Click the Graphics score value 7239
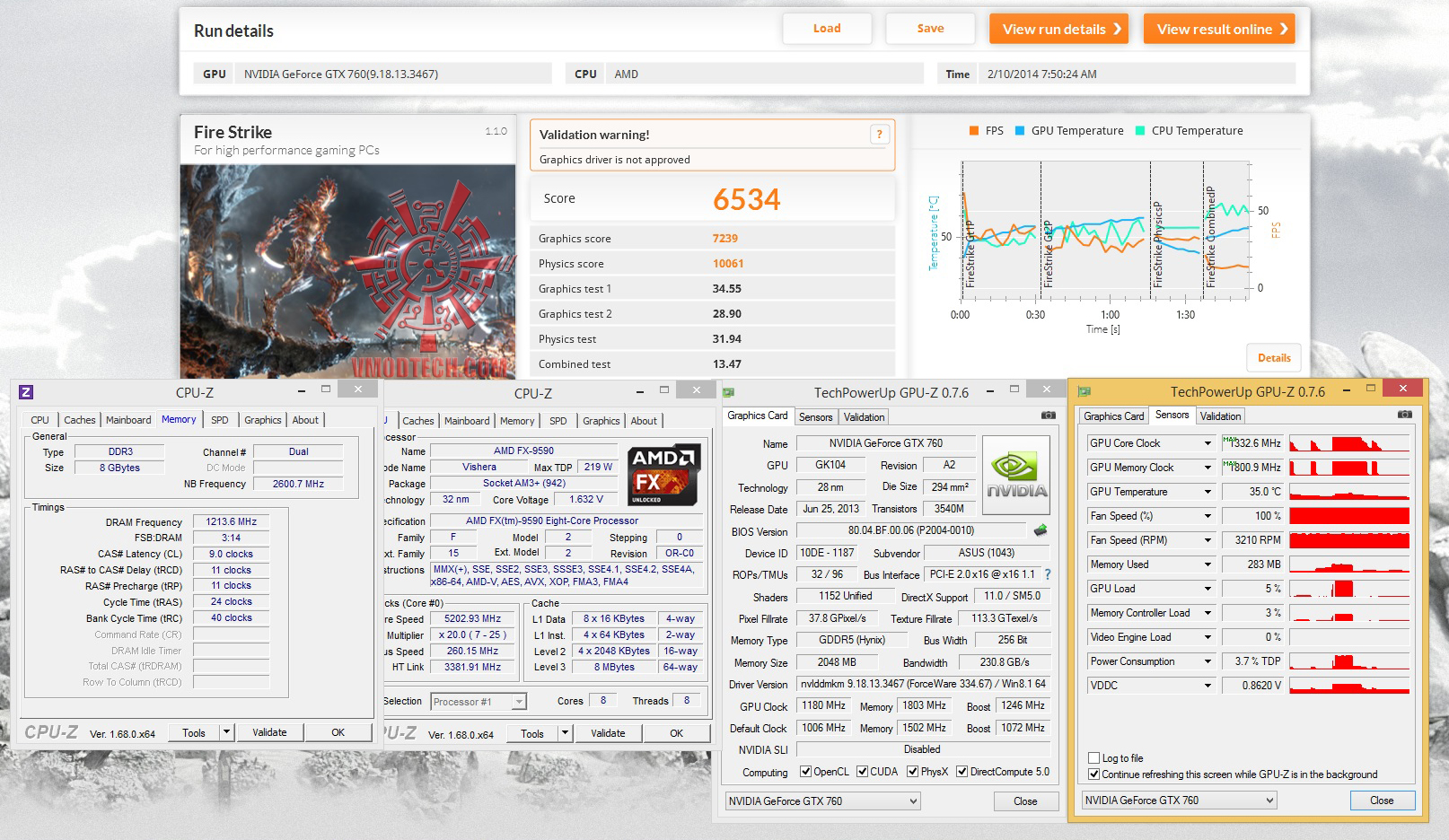 [x=725, y=238]
